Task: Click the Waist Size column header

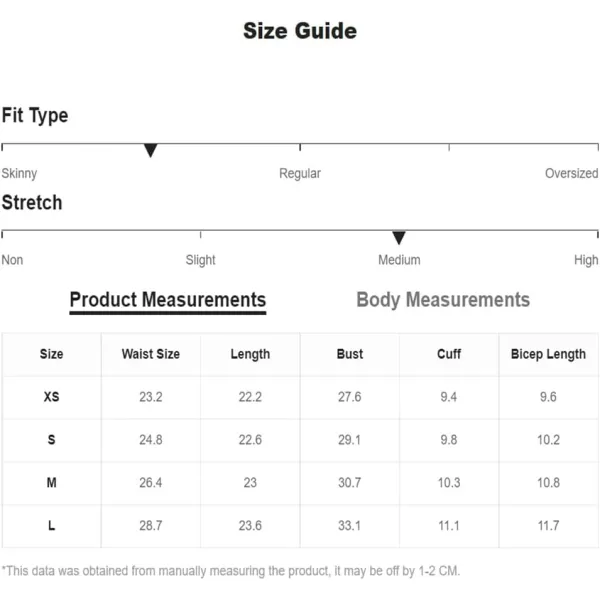Action: (x=151, y=354)
